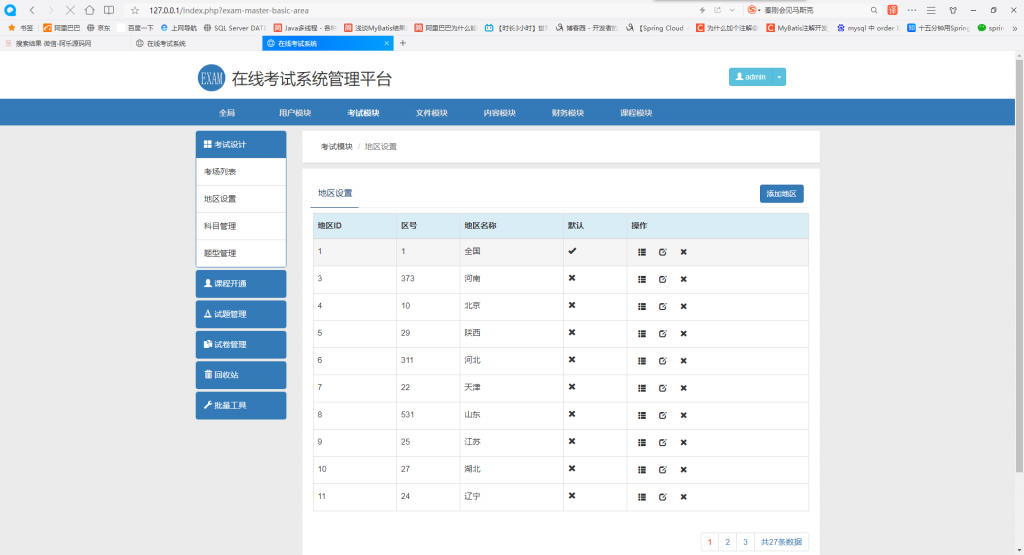Open 科目管理 in sidebar
1024x555 pixels.
click(x=241, y=226)
